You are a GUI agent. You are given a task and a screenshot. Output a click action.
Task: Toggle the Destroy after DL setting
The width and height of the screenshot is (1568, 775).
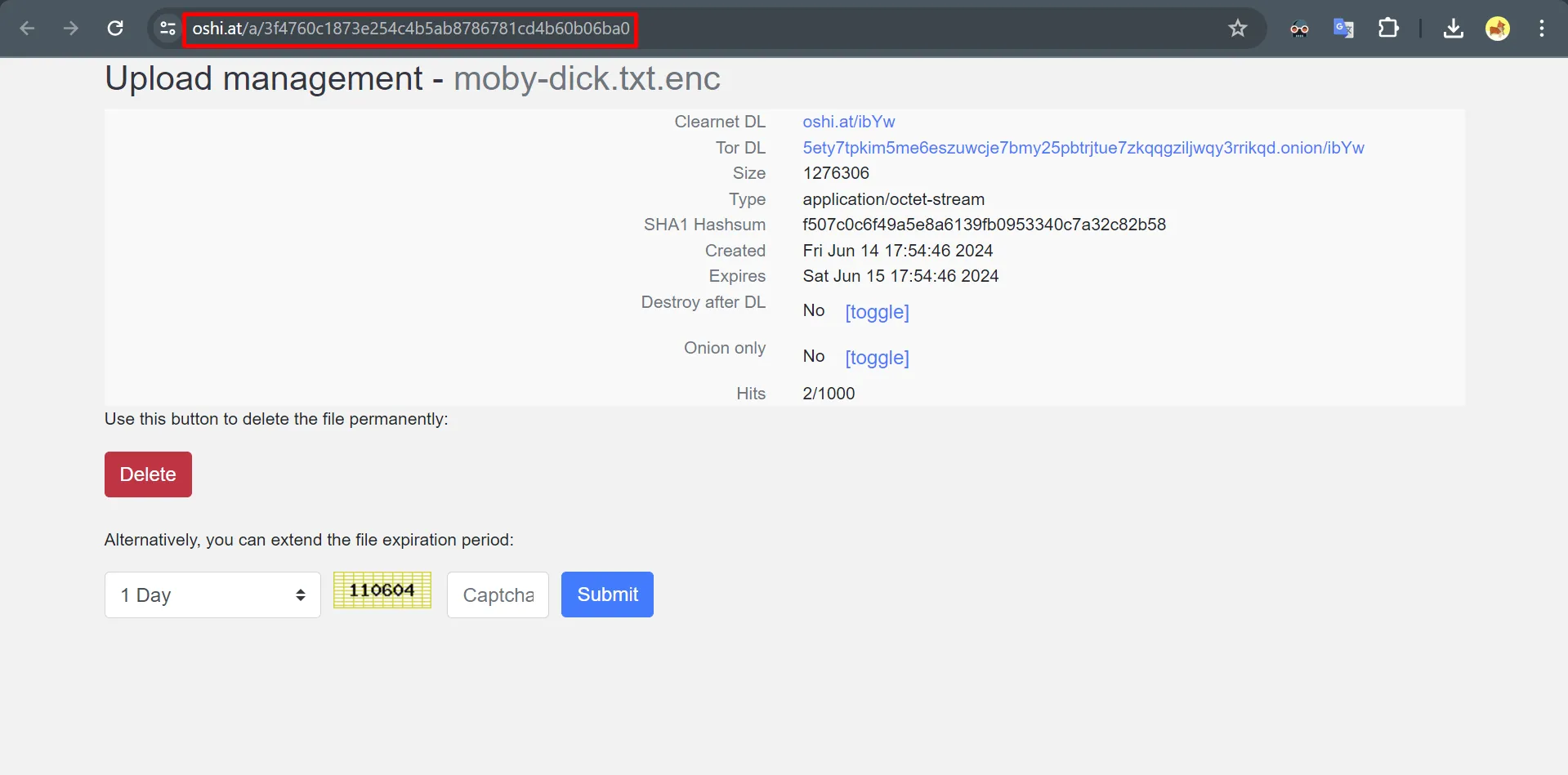pos(877,312)
